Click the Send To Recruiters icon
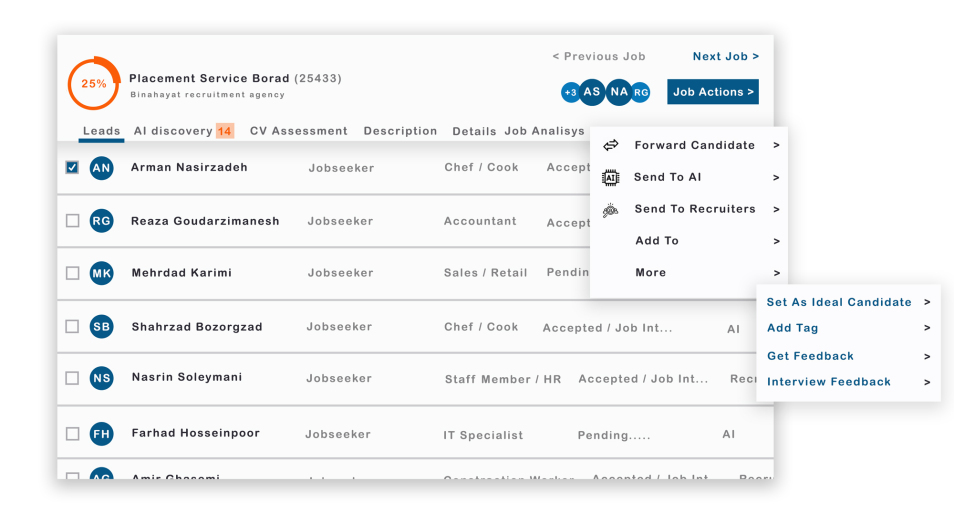Viewport: 954px width, 525px height. tap(610, 210)
